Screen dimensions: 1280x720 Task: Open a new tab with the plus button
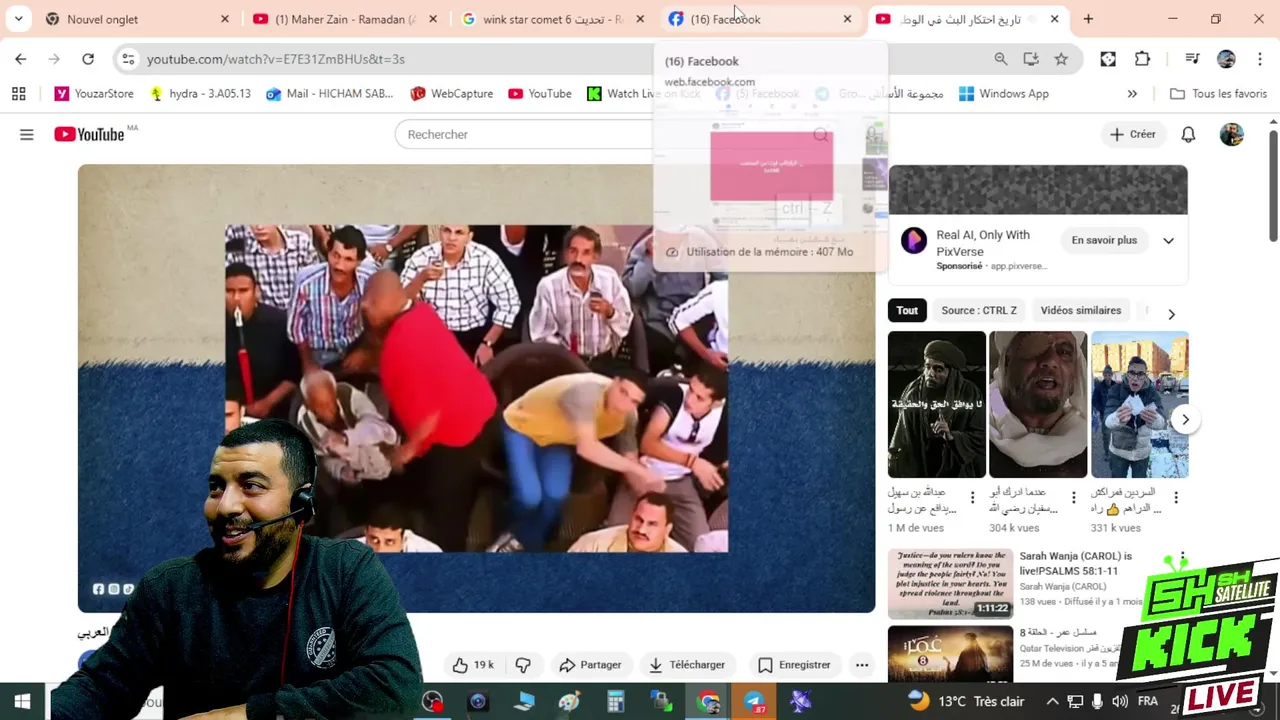click(x=1088, y=19)
